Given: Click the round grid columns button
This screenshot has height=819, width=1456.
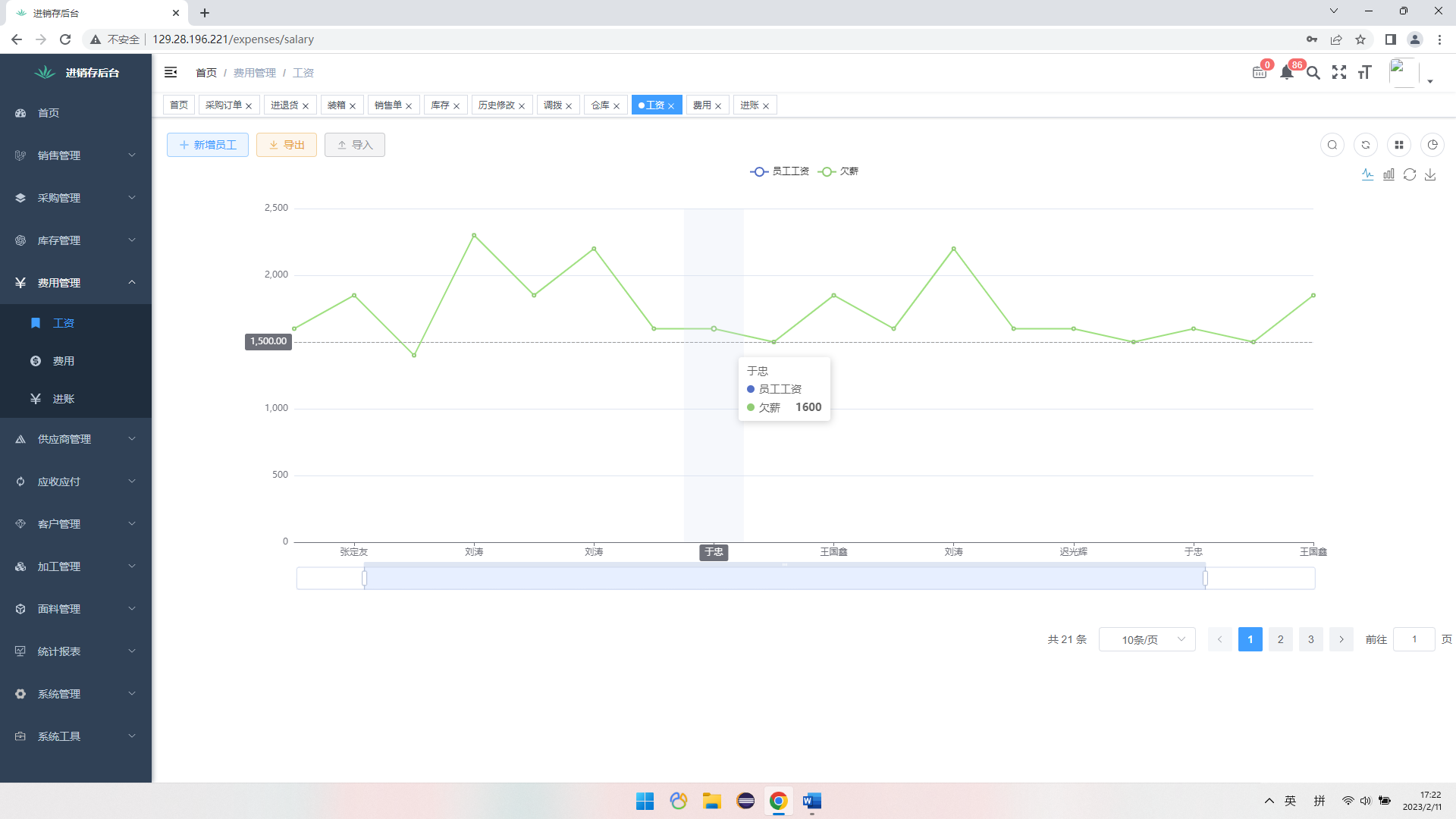Looking at the screenshot, I should [1399, 145].
